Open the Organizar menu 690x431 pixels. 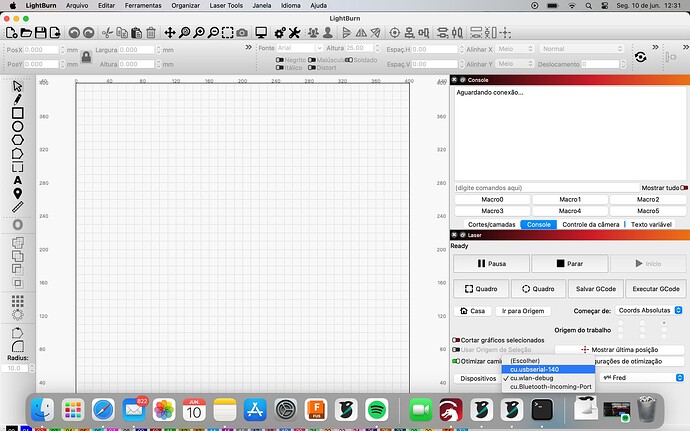click(x=185, y=6)
